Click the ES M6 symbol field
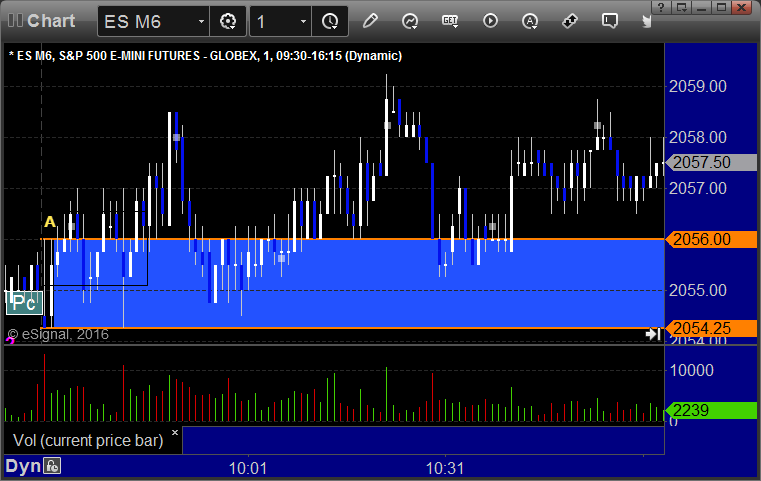This screenshot has height=481, width=761. 153,21
